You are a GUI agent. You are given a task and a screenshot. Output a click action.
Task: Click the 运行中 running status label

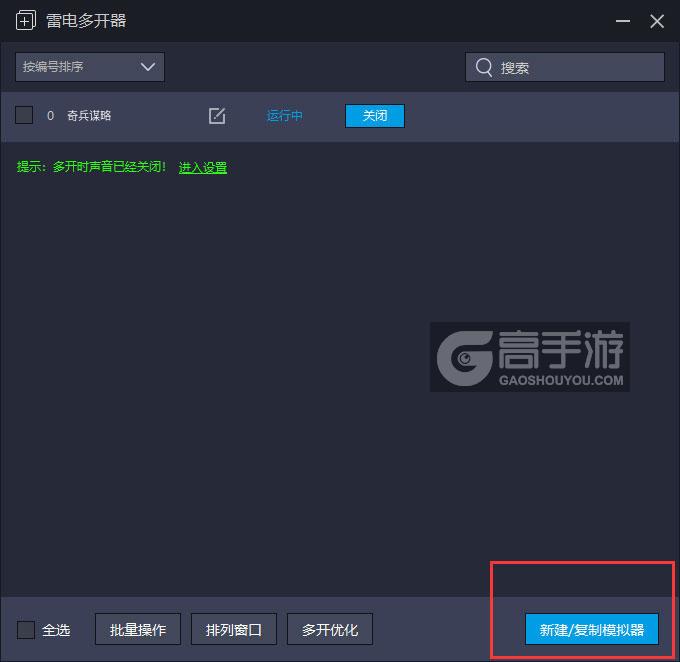coord(285,116)
